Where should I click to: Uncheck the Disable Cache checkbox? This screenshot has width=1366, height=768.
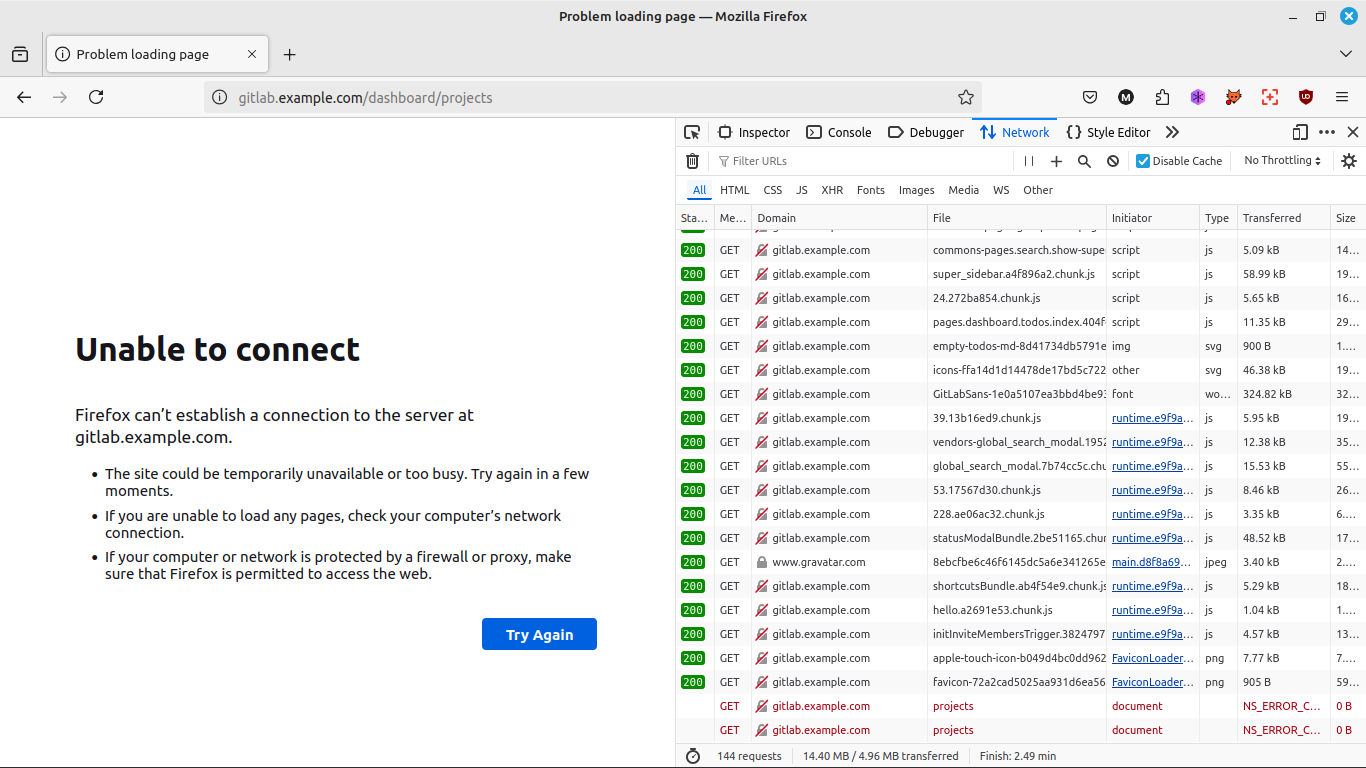click(1143, 161)
